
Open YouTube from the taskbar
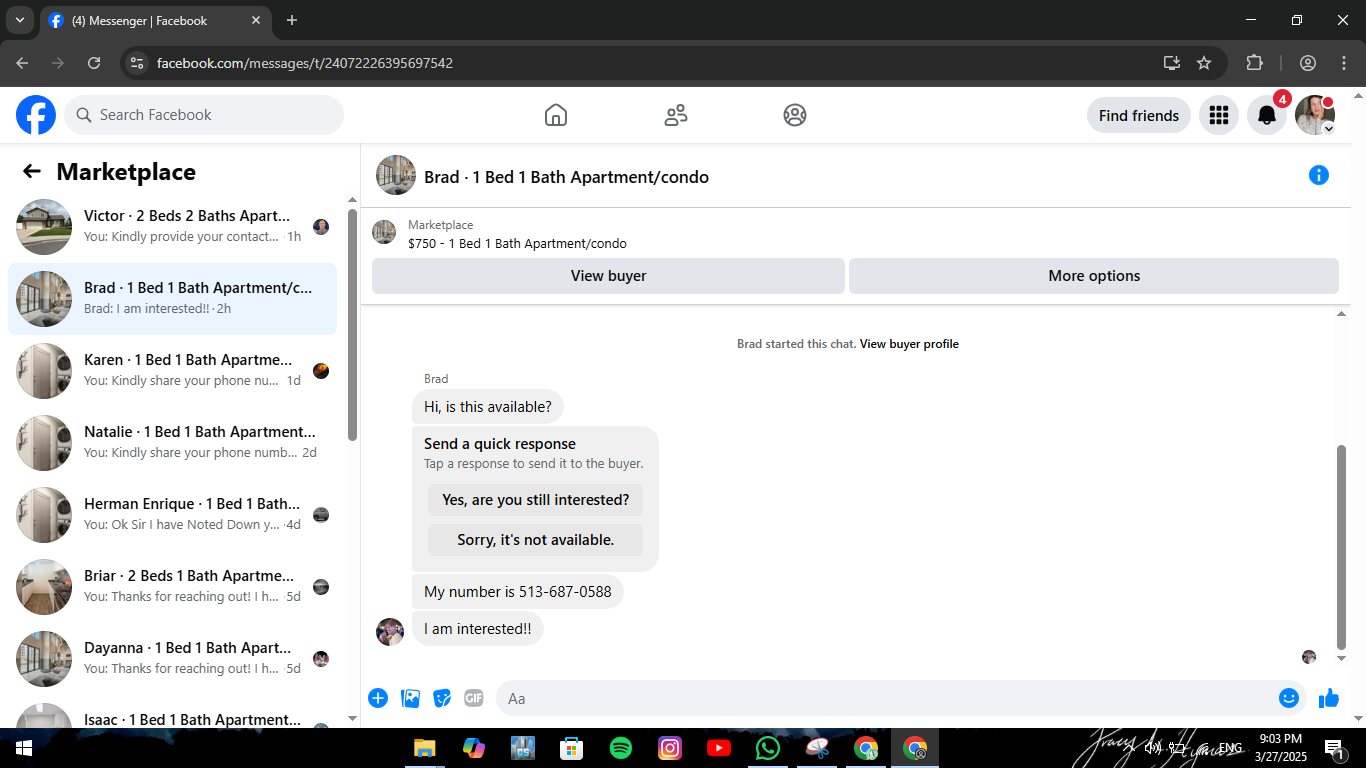tap(719, 748)
